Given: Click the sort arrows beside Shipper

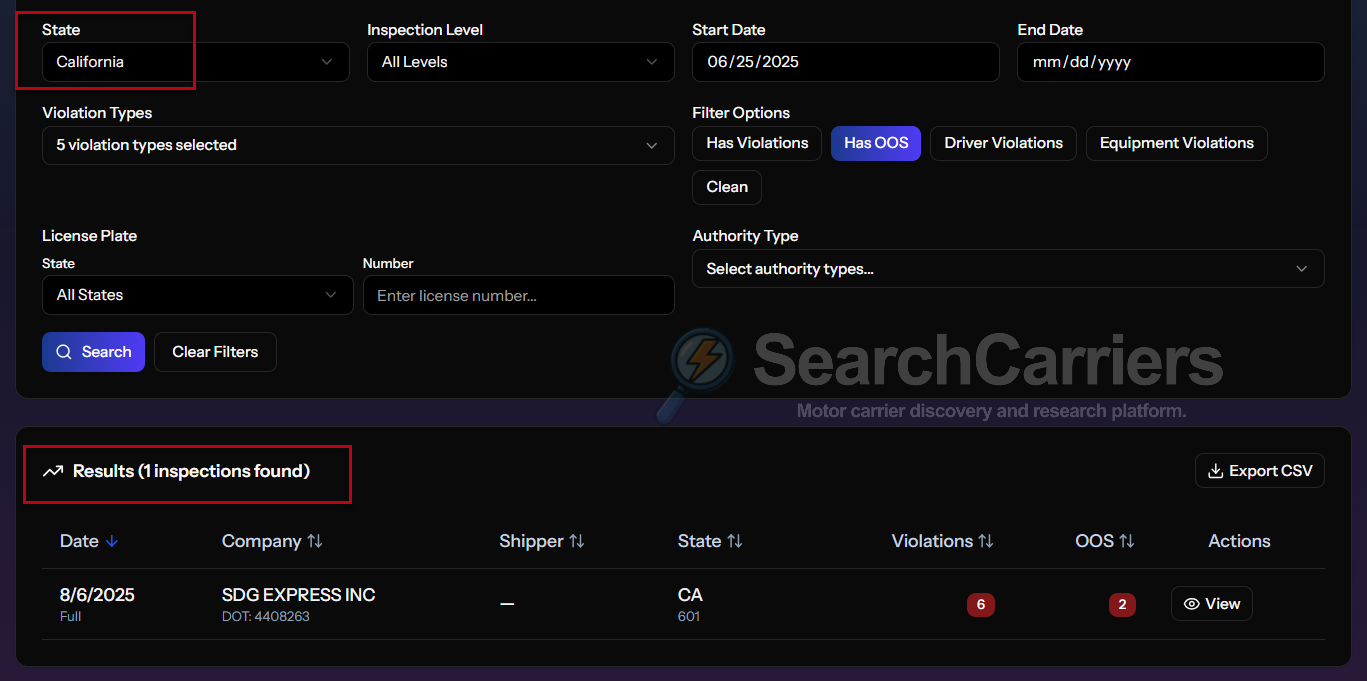Looking at the screenshot, I should click(576, 541).
